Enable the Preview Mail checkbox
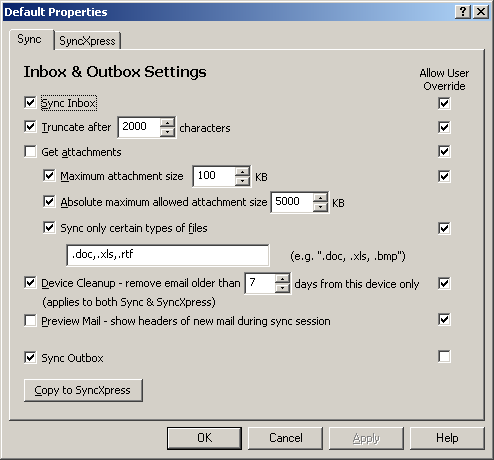 pyautogui.click(x=30, y=321)
